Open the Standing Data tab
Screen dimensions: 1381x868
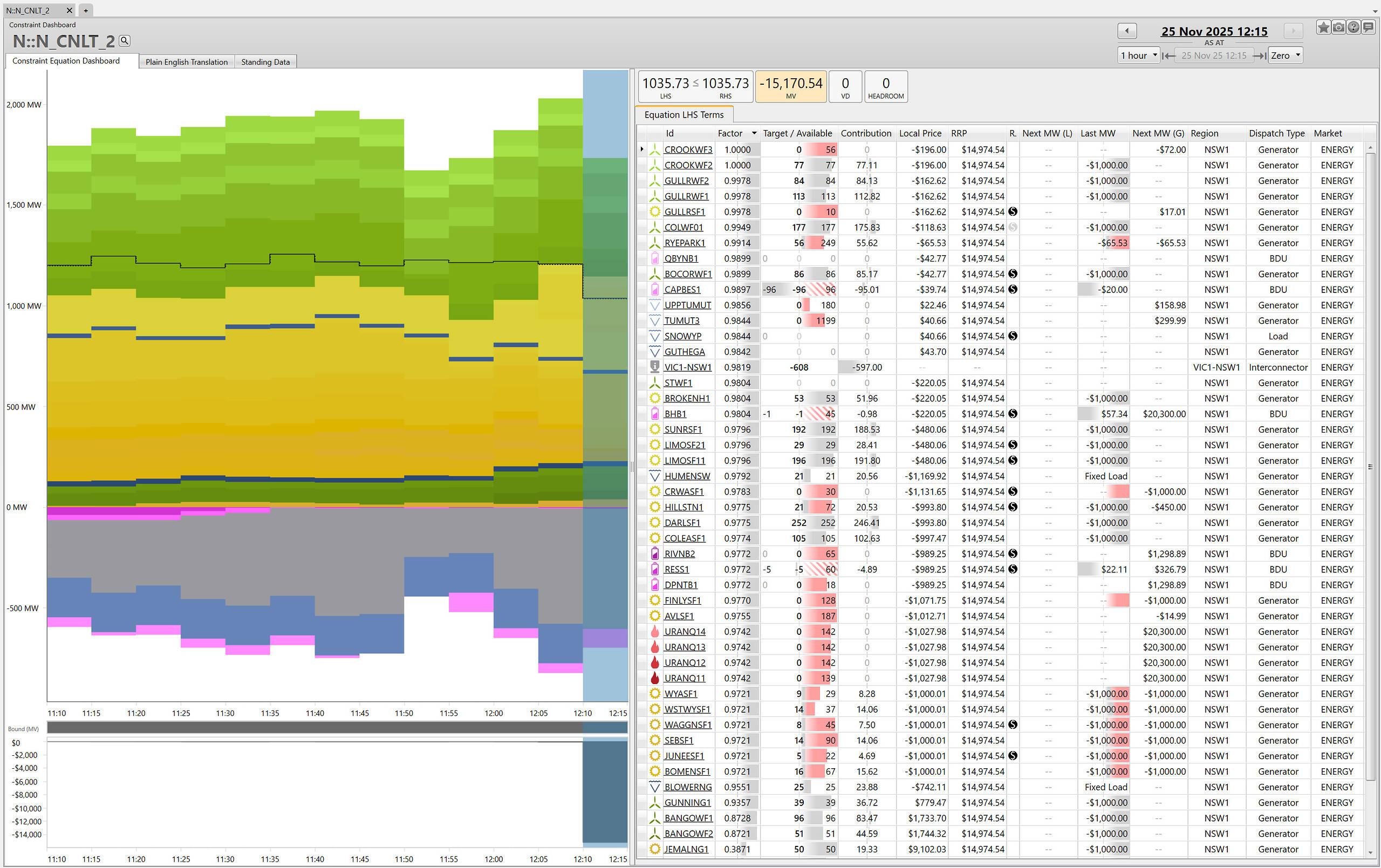pos(265,62)
